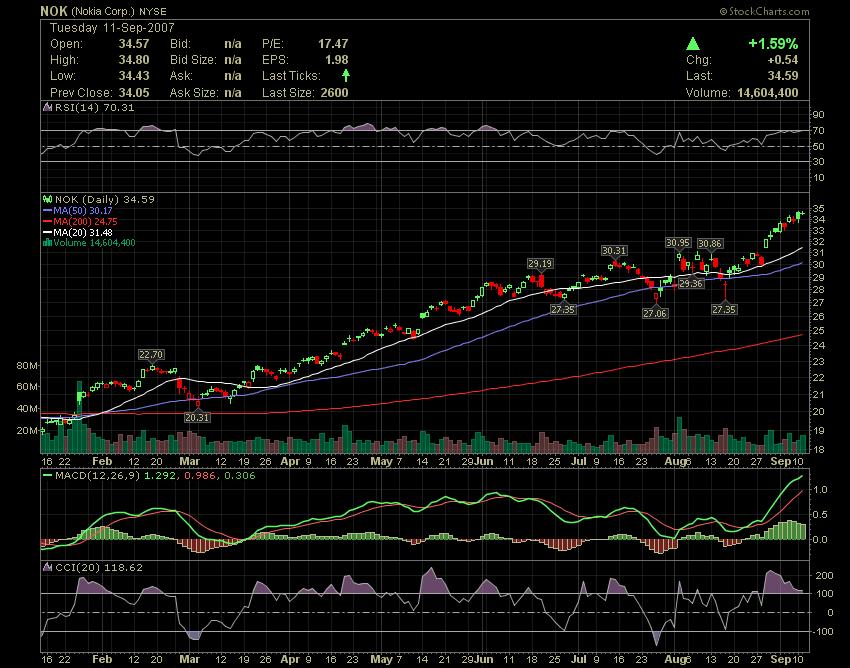Click the (Nokia Corp.) company name
Image resolution: width=850 pixels, height=668 pixels.
[x=103, y=11]
